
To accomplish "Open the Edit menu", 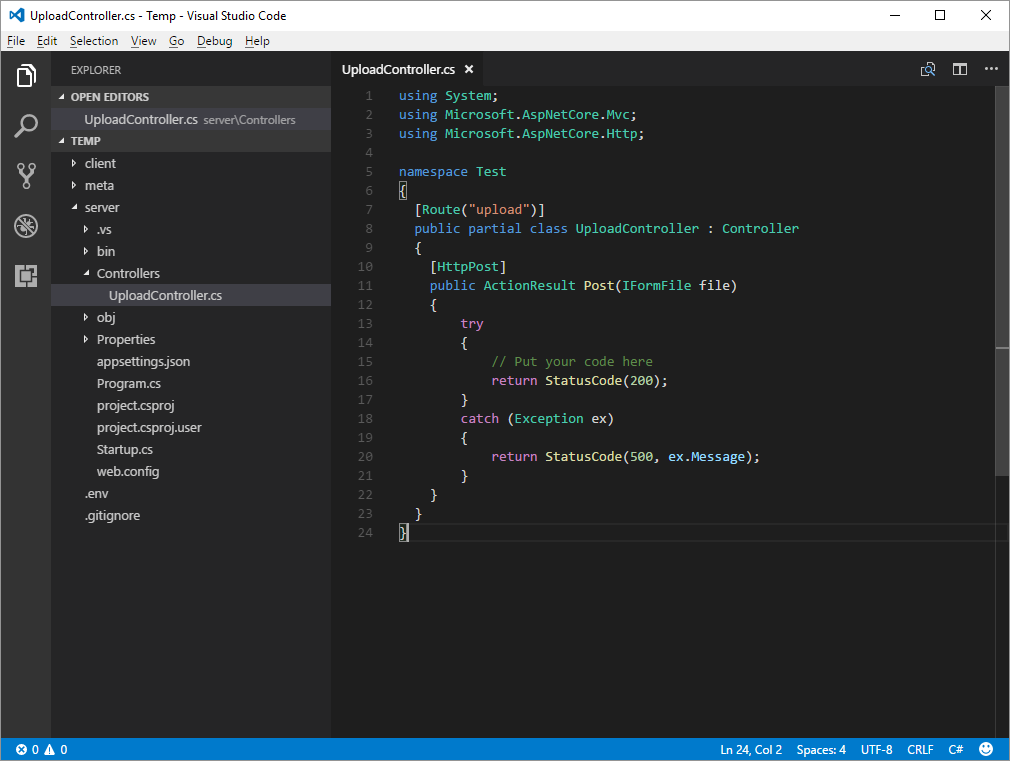I will 47,41.
